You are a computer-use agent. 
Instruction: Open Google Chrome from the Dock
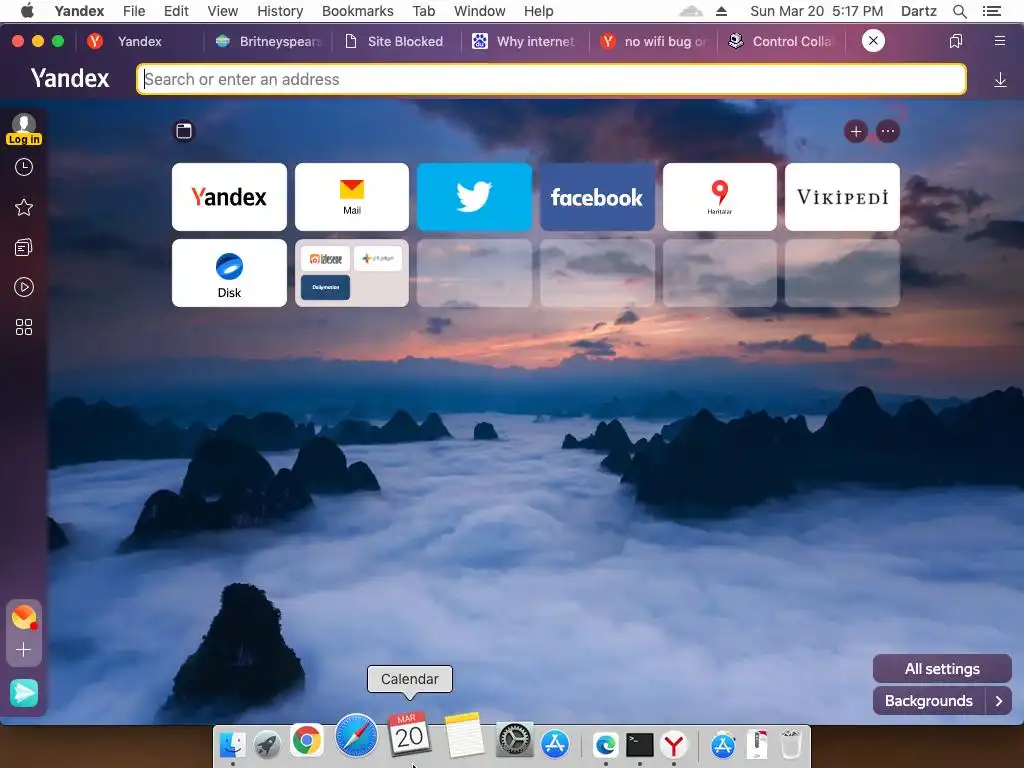click(306, 741)
